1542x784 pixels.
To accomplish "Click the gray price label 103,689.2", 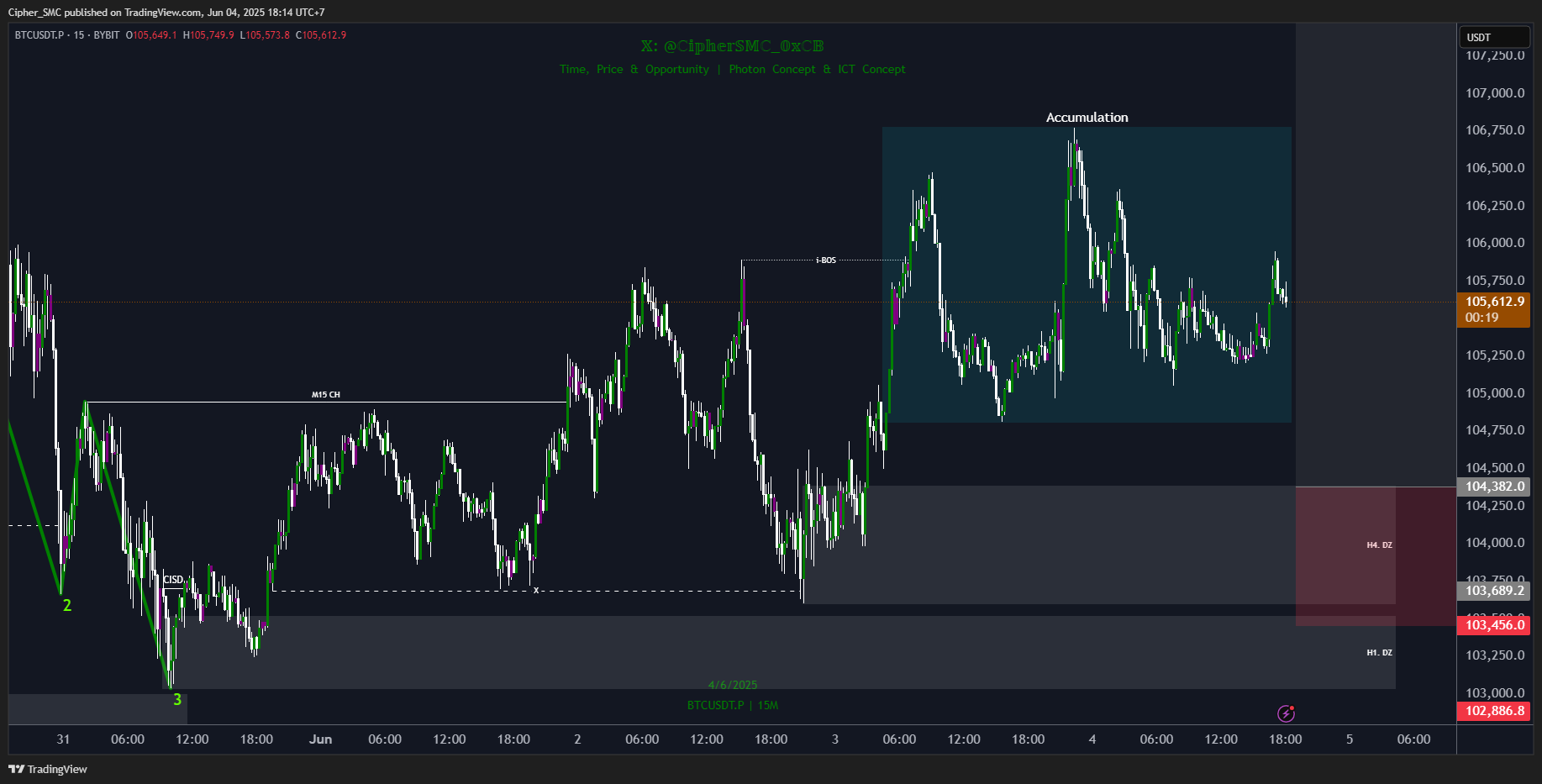I will [1494, 591].
